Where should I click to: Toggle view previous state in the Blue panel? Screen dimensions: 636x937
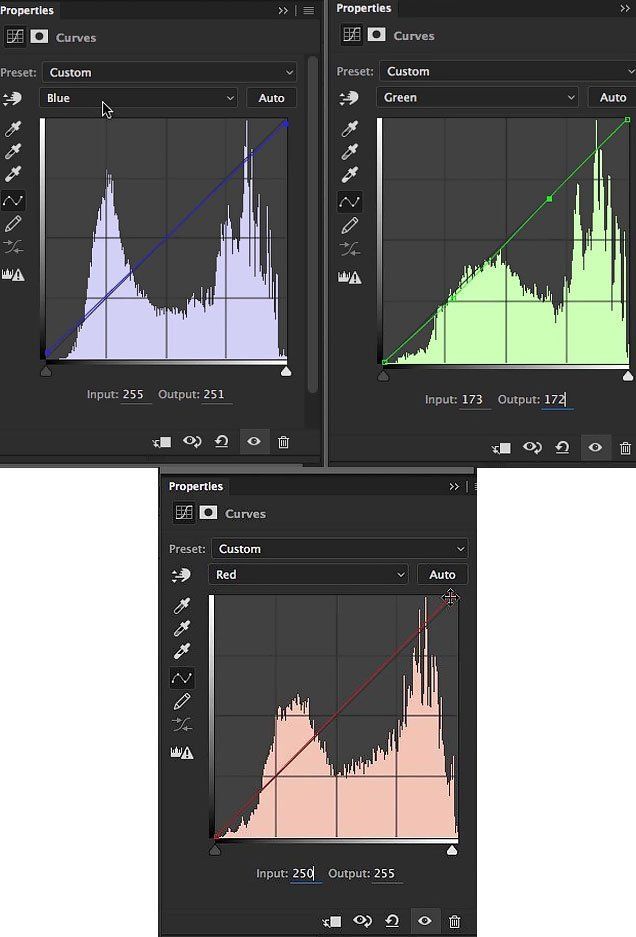pos(192,442)
